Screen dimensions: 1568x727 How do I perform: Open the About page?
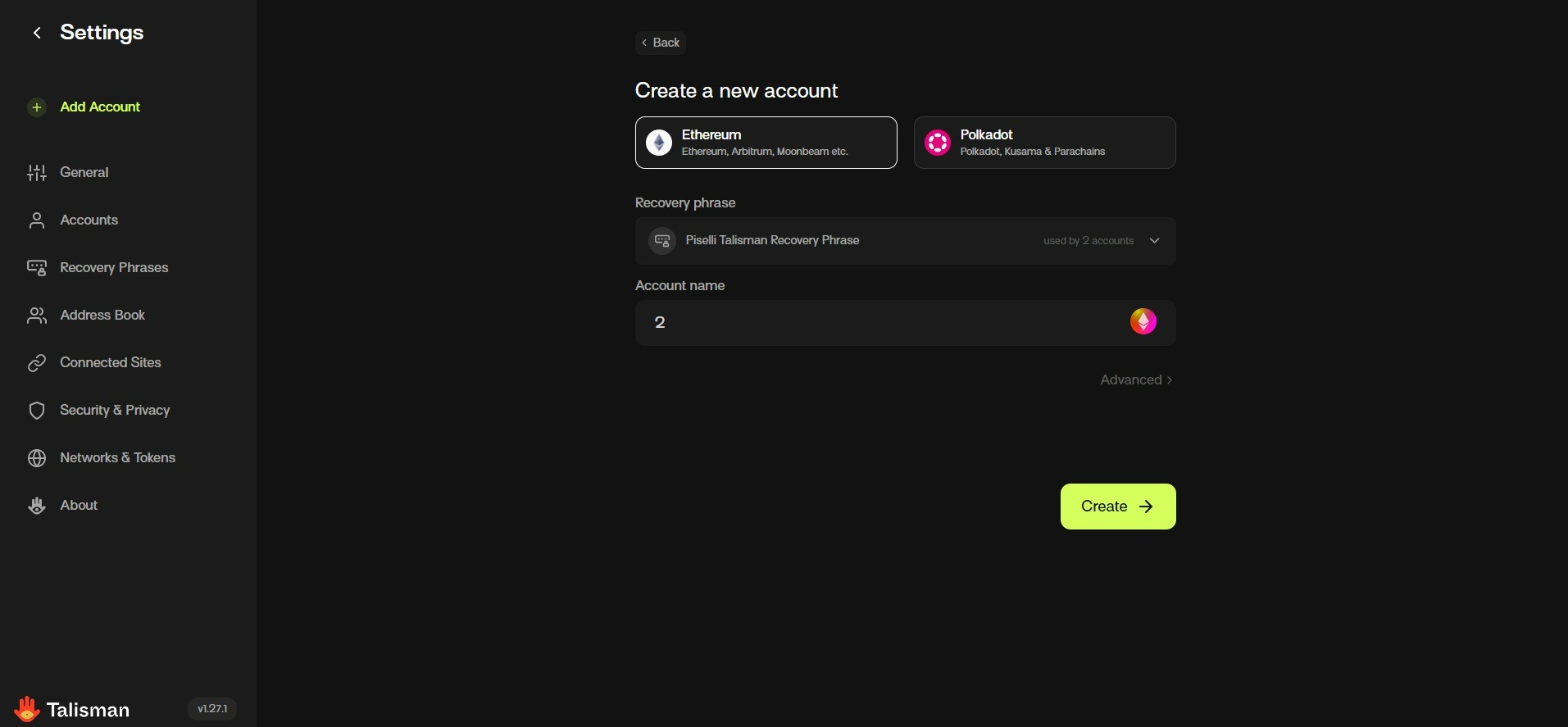(79, 506)
